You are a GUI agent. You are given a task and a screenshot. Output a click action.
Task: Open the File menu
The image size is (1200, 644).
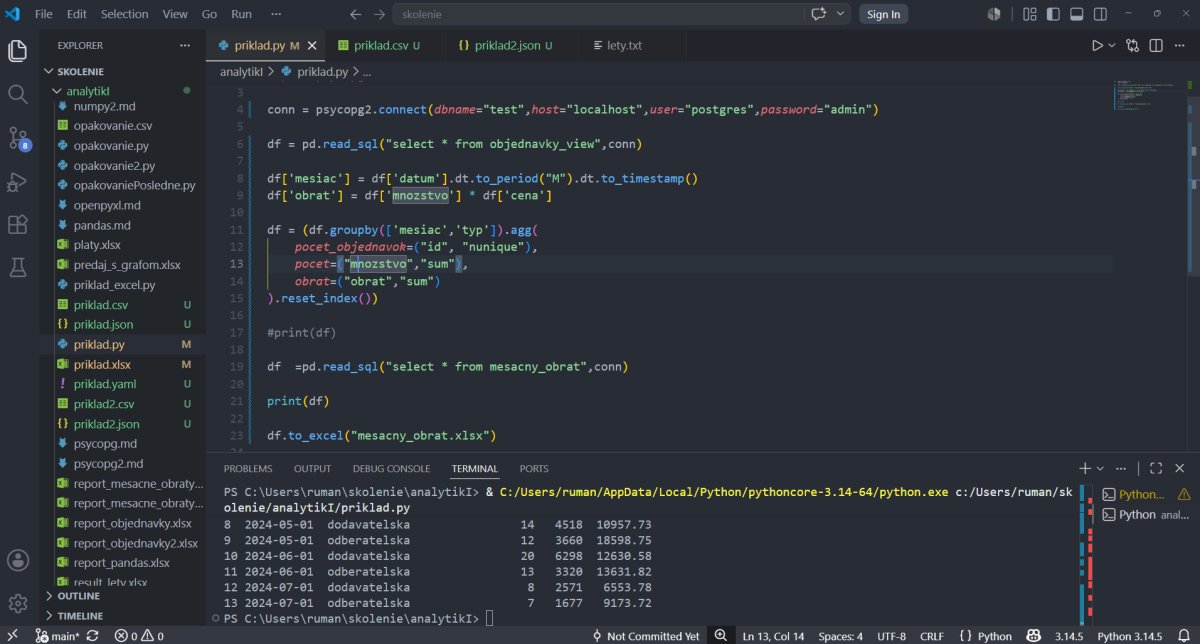[43, 14]
